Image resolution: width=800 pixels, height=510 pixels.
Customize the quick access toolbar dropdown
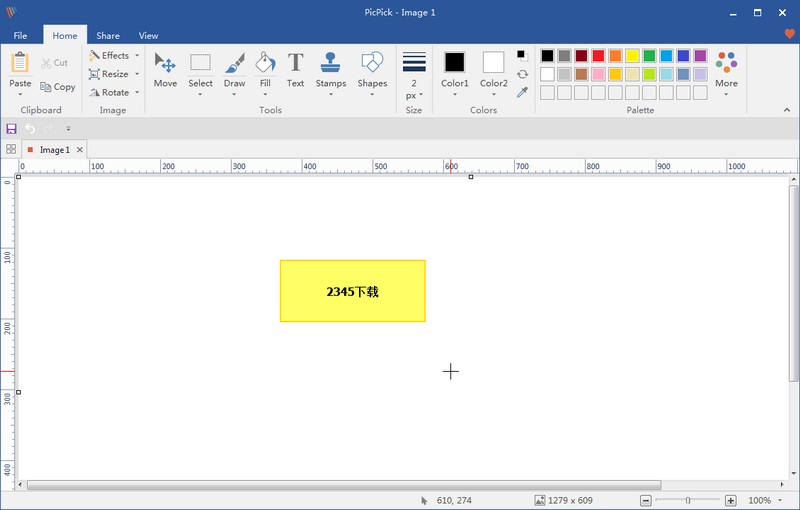68,129
